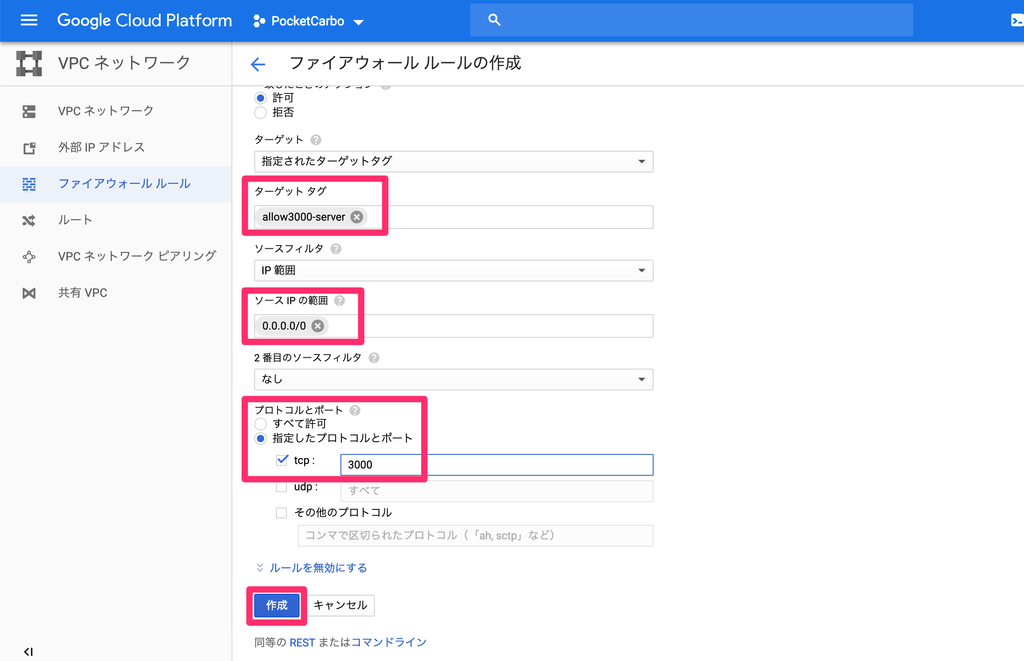Click the ファイアウォール ルール sidebar icon

(29, 184)
